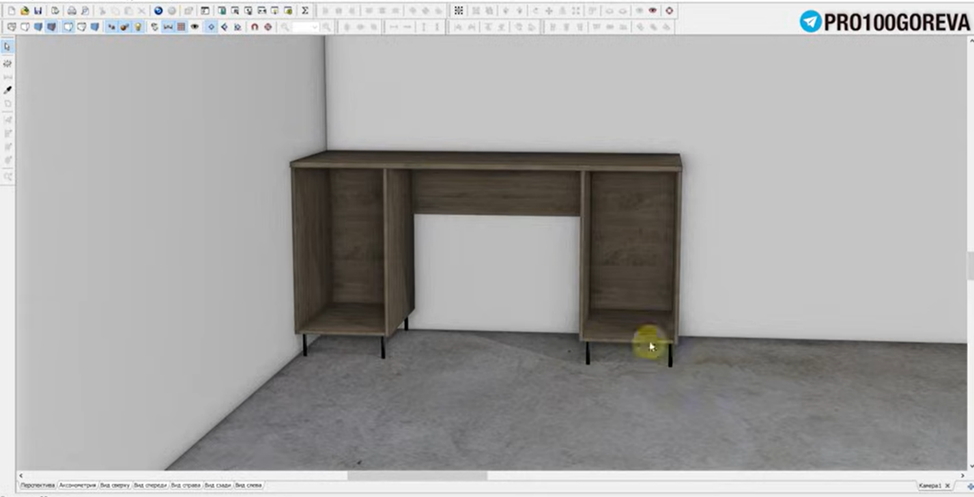The image size is (974, 497).
Task: Click the Sigma report icon
Action: 305,11
